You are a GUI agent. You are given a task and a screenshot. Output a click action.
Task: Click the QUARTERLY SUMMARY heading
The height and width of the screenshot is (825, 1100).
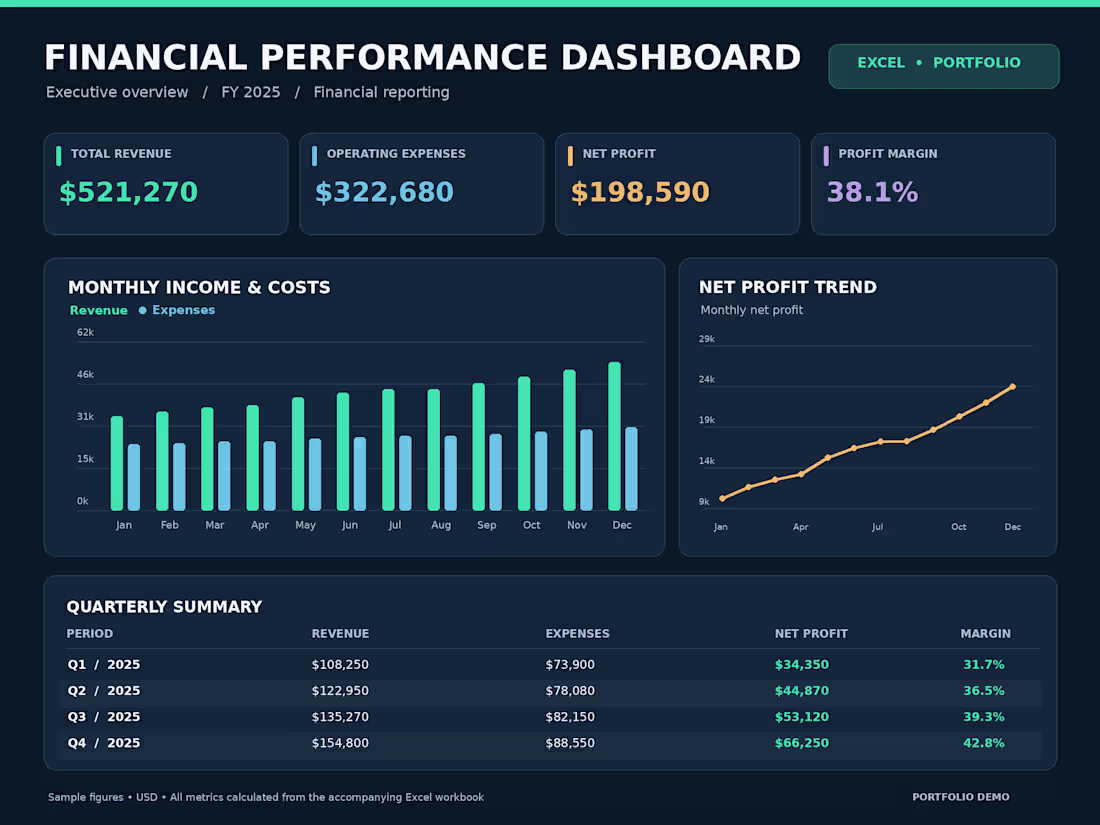pyautogui.click(x=164, y=607)
